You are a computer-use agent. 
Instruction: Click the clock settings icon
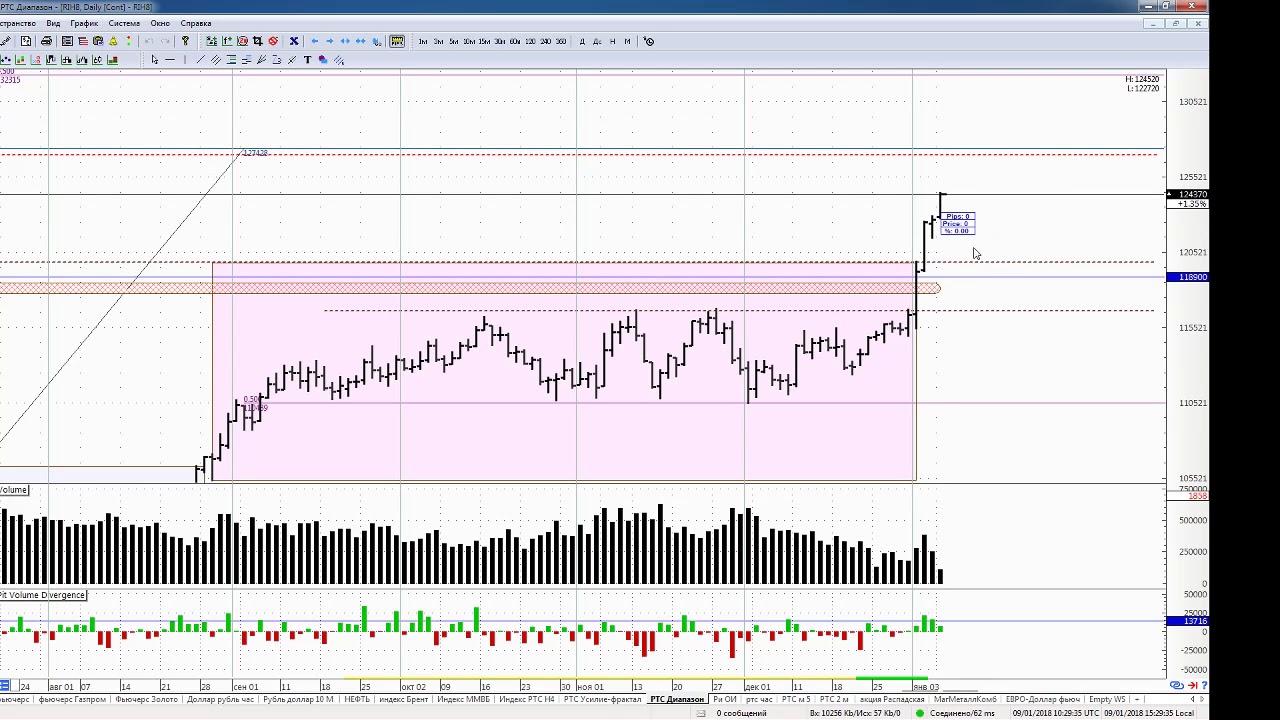[x=649, y=41]
